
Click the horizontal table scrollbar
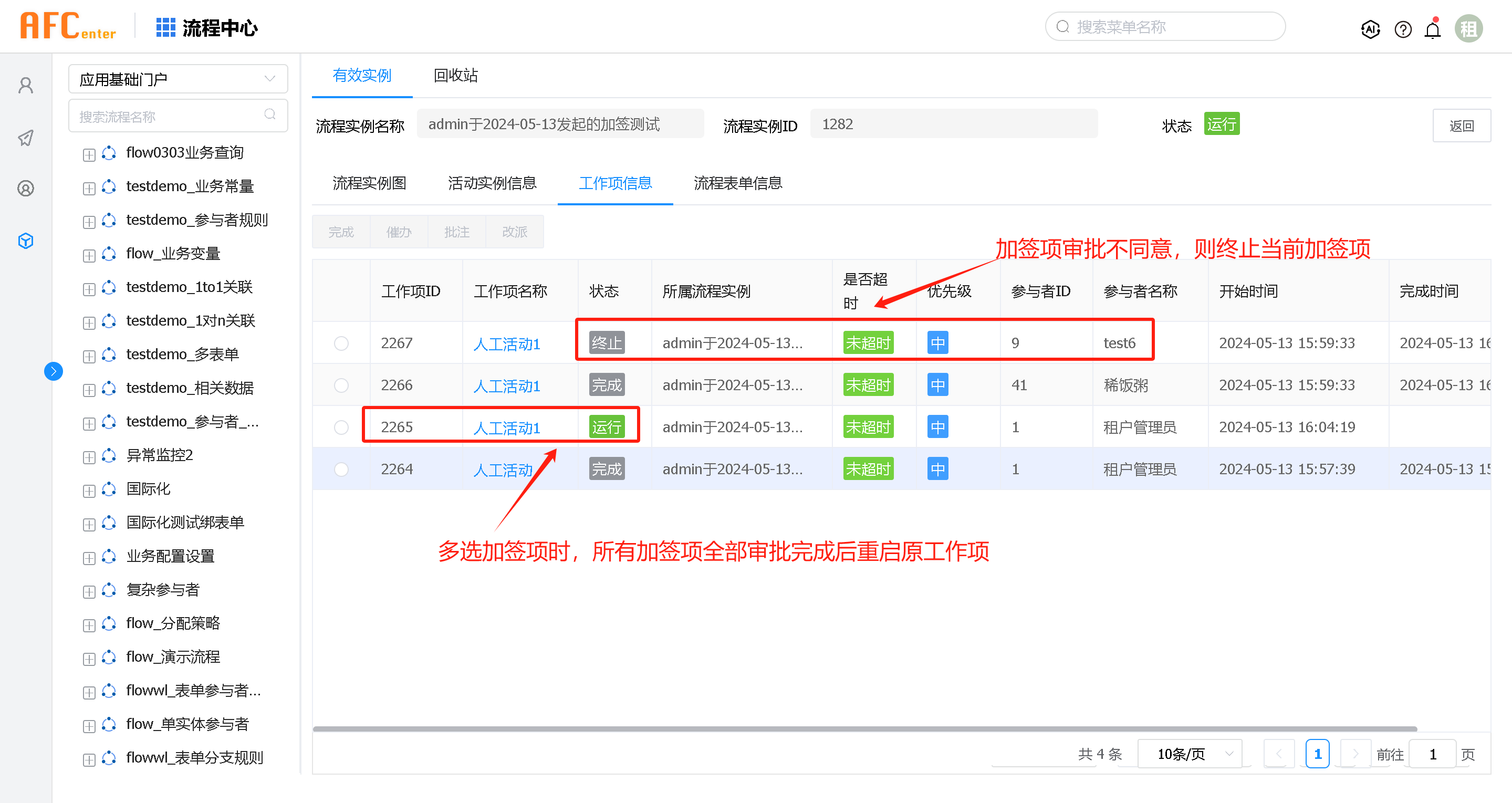[864, 728]
